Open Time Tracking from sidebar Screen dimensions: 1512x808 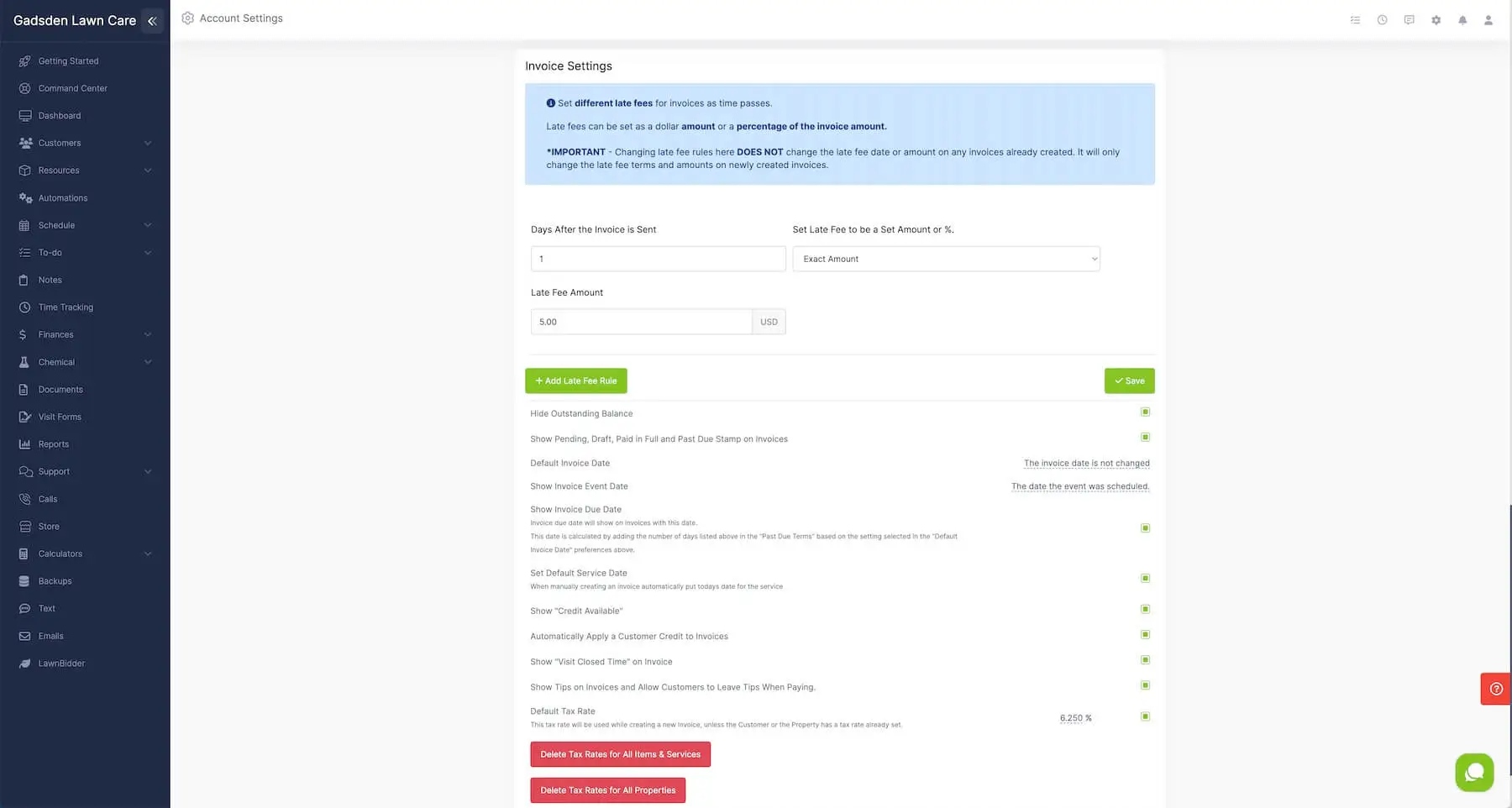66,307
